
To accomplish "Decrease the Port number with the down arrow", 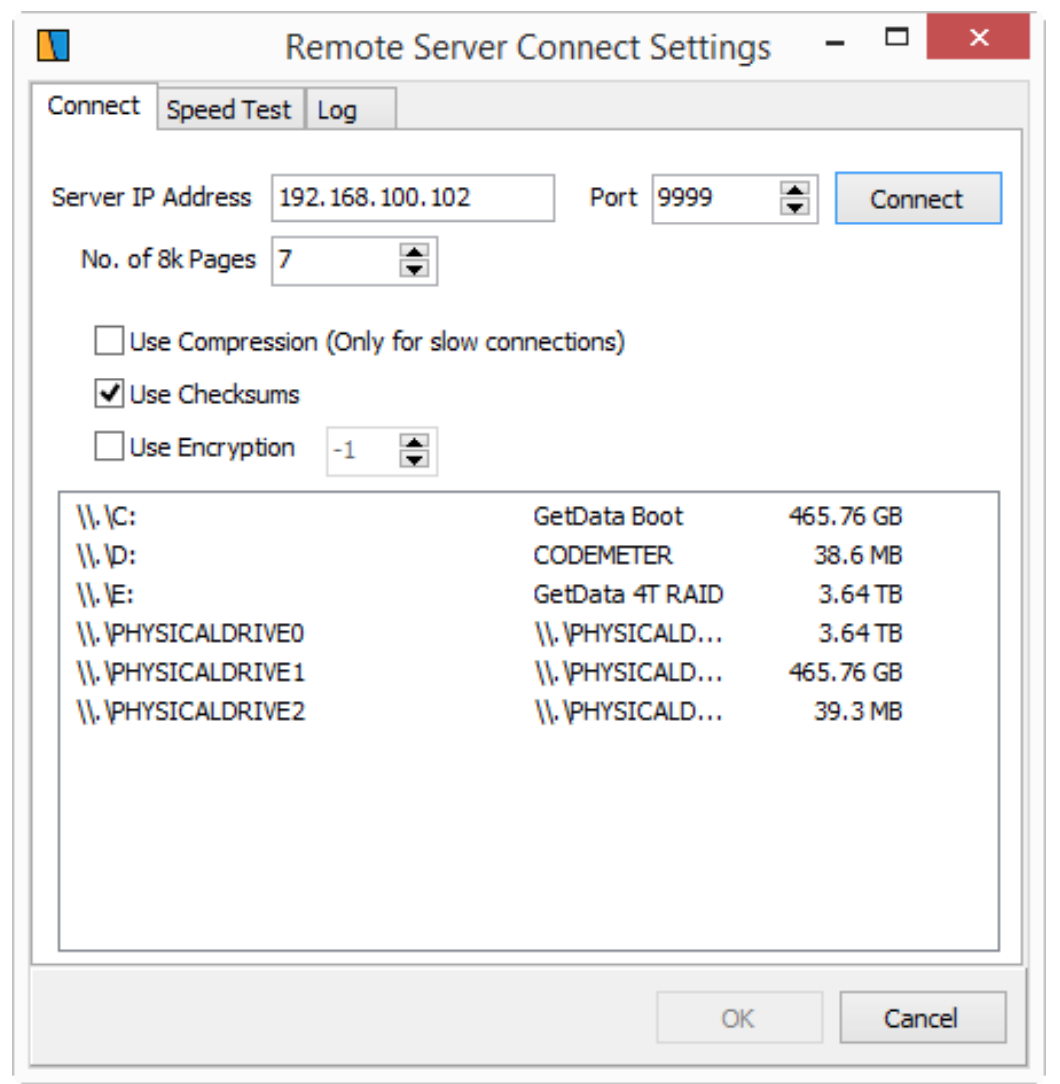I will pyautogui.click(x=794, y=207).
